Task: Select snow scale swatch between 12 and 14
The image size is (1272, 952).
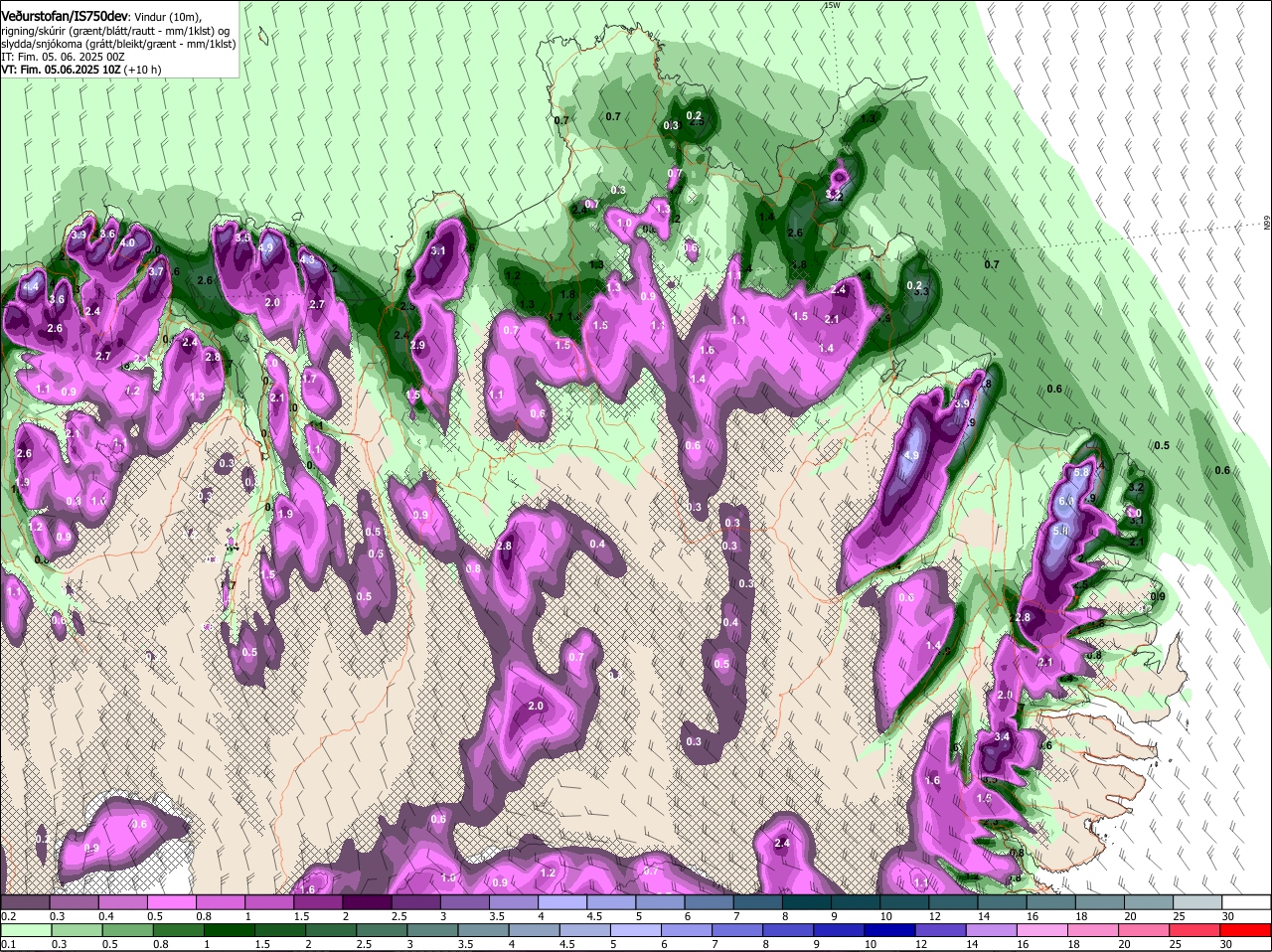Action: (x=955, y=901)
